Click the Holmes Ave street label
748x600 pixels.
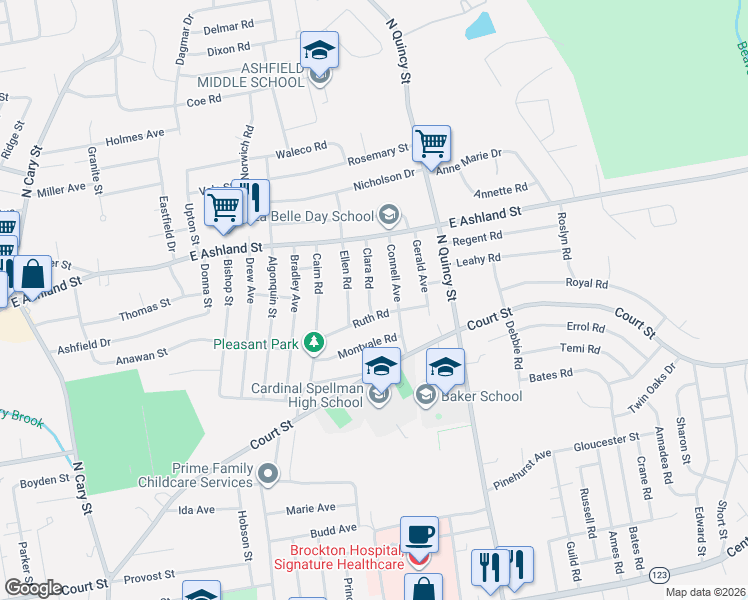135,137
